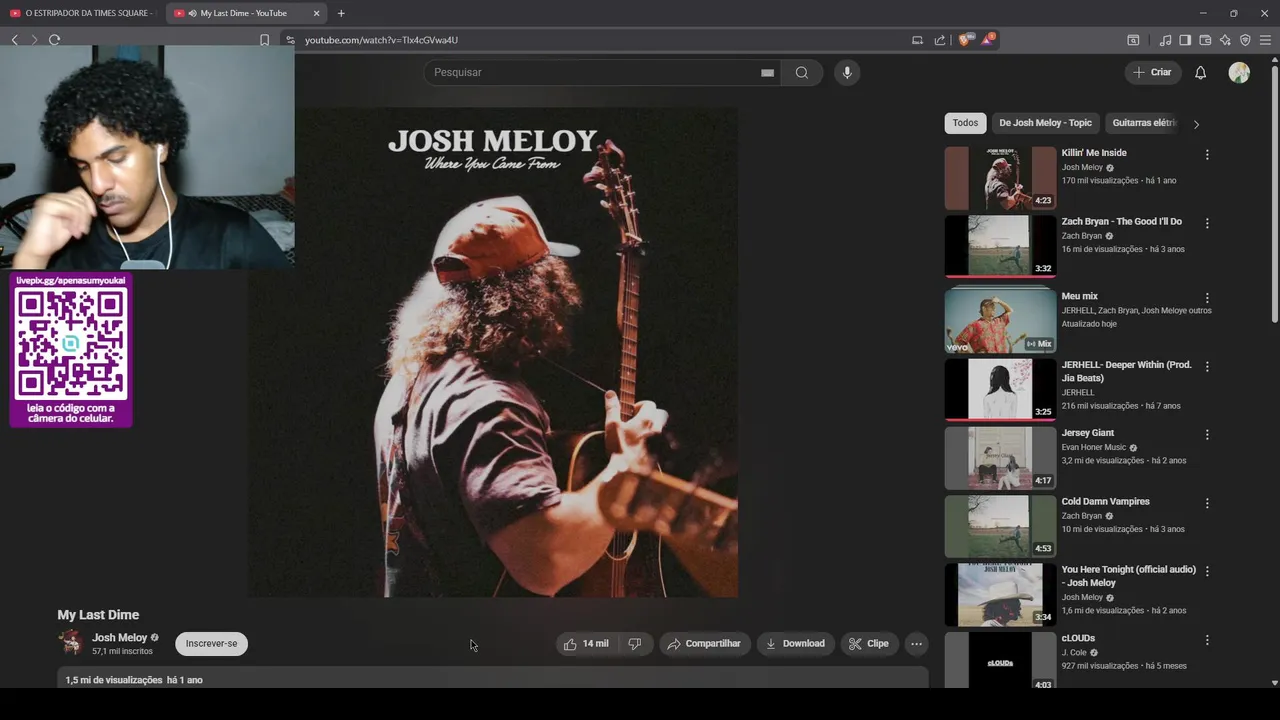Click the magnifying glass search button
This screenshot has width=1280, height=720.
(x=802, y=72)
